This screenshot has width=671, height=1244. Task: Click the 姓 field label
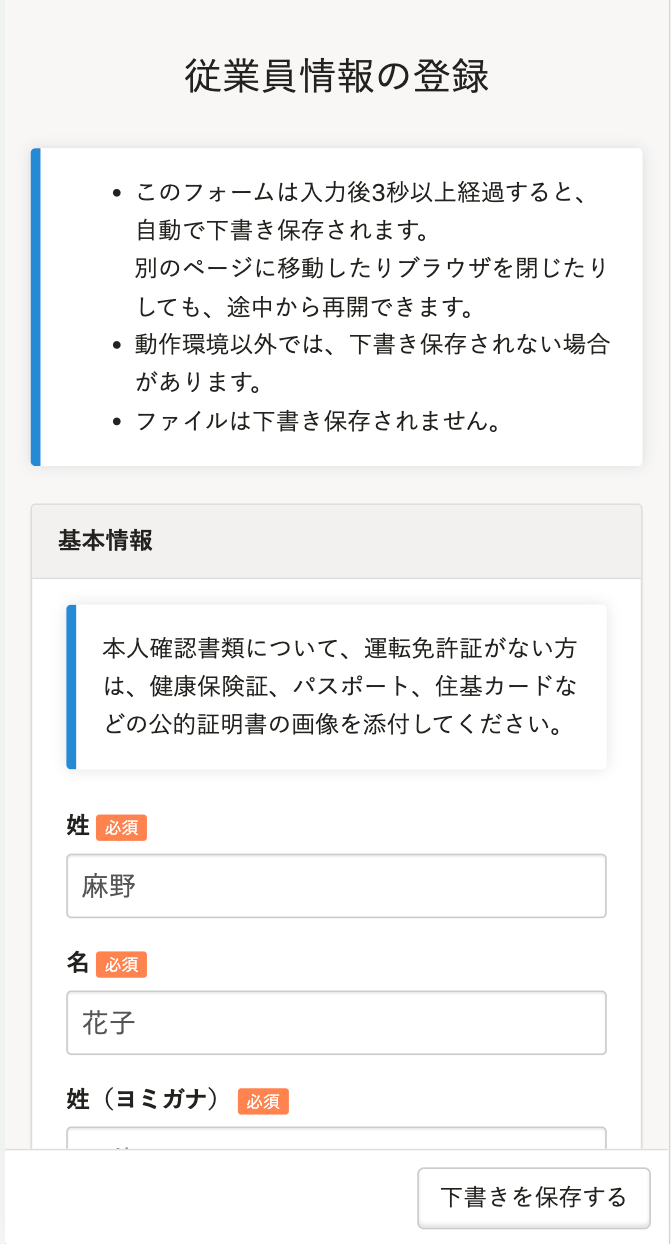[x=78, y=828]
